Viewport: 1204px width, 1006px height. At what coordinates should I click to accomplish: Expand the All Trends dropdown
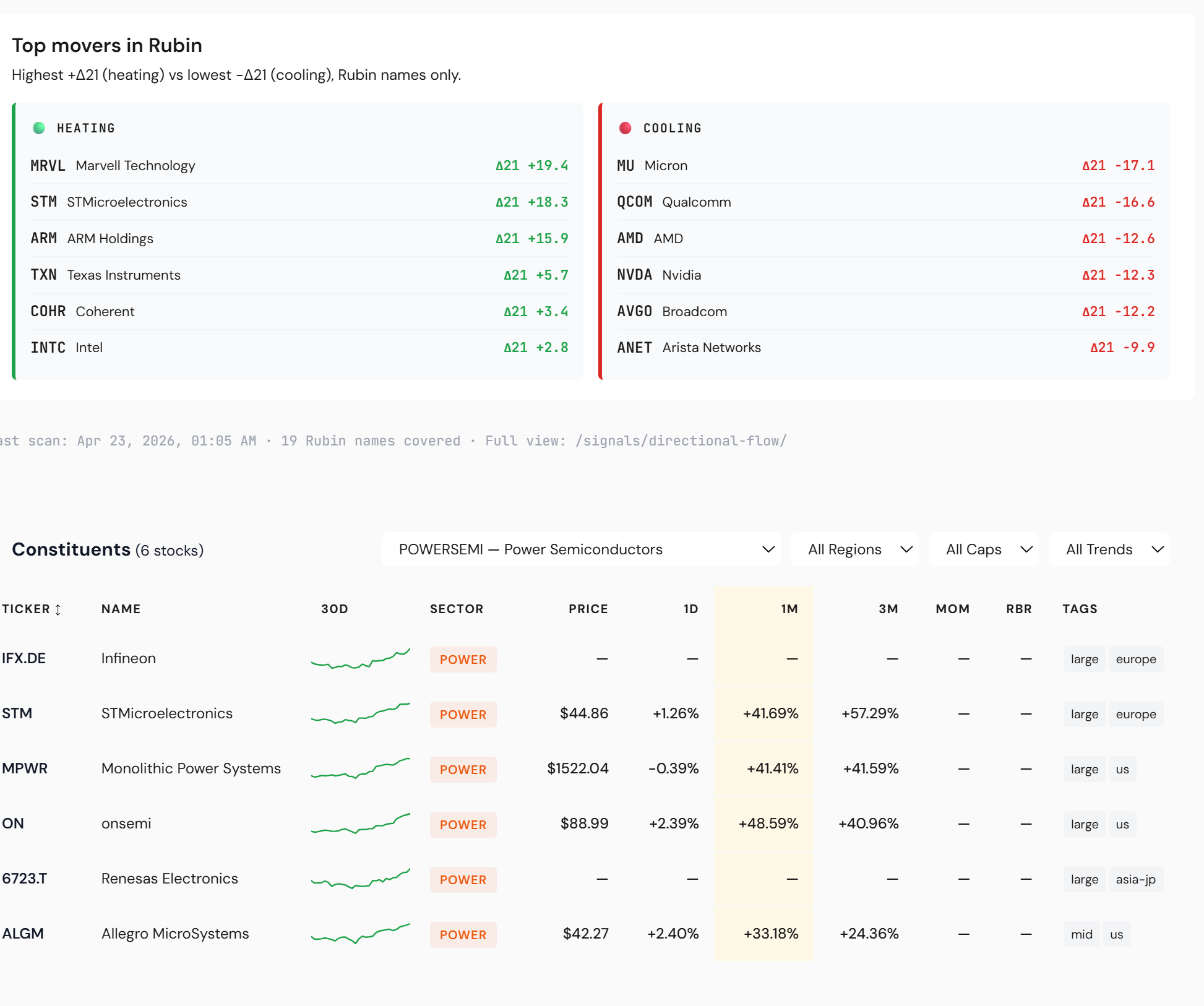[1109, 549]
